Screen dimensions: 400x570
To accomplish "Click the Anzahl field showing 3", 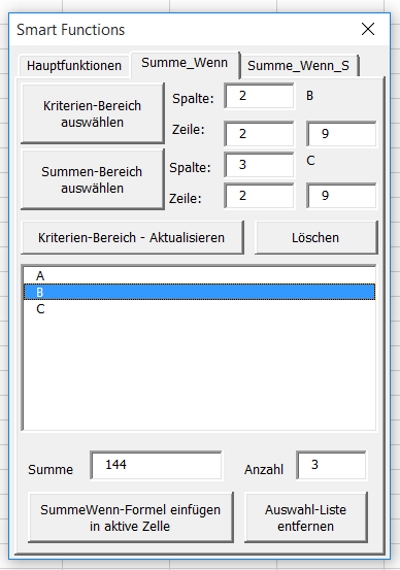I will click(331, 465).
